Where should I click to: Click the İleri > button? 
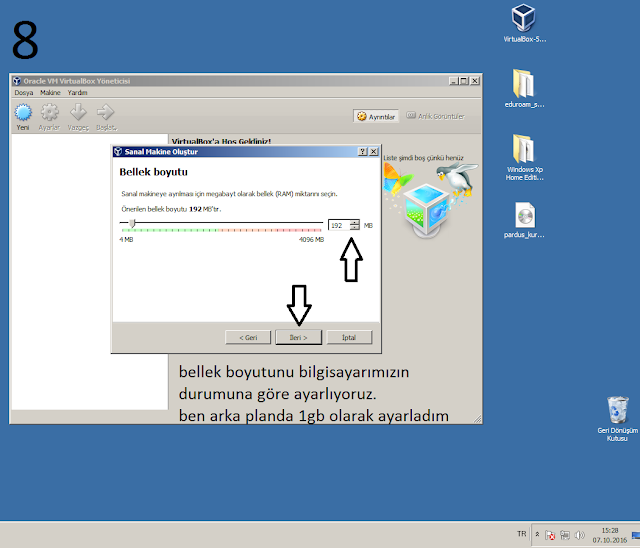tap(298, 337)
